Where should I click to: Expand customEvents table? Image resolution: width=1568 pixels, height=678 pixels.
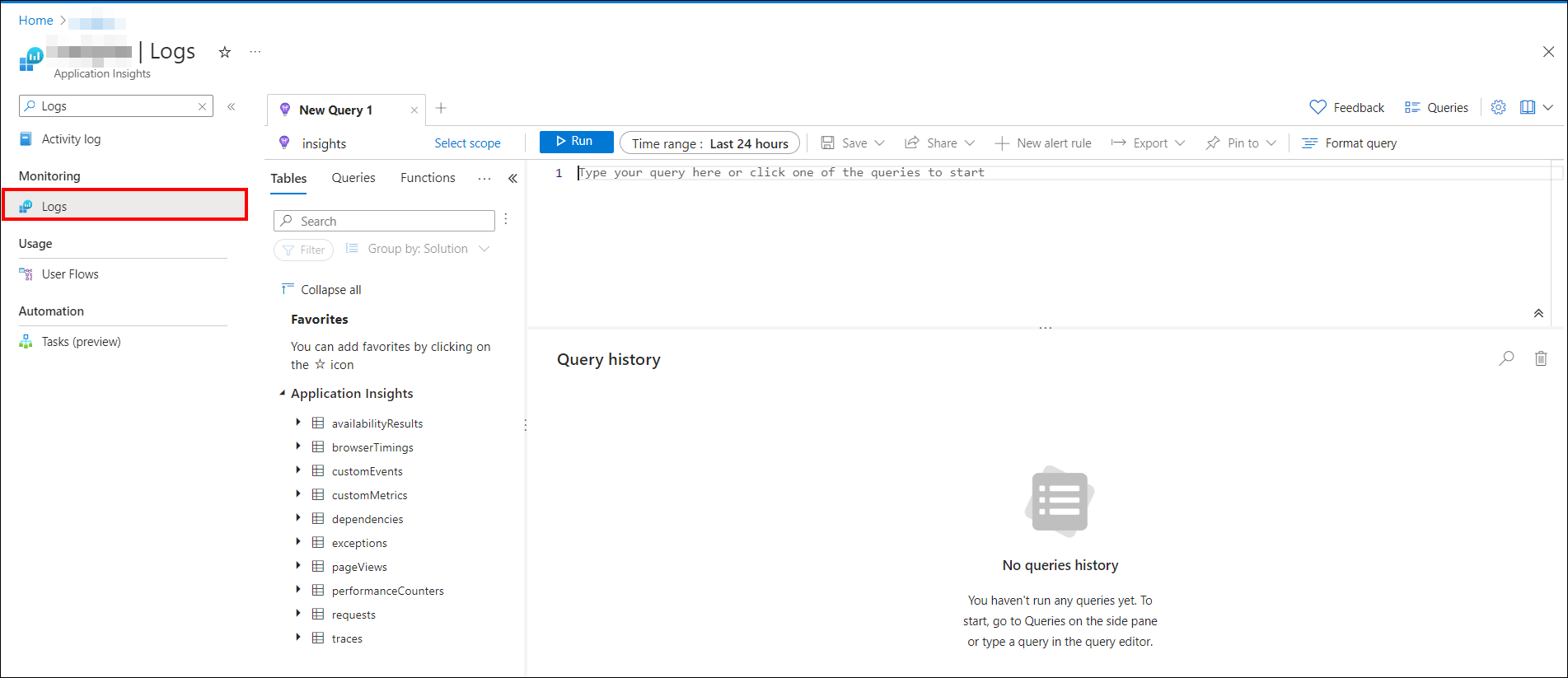point(297,470)
